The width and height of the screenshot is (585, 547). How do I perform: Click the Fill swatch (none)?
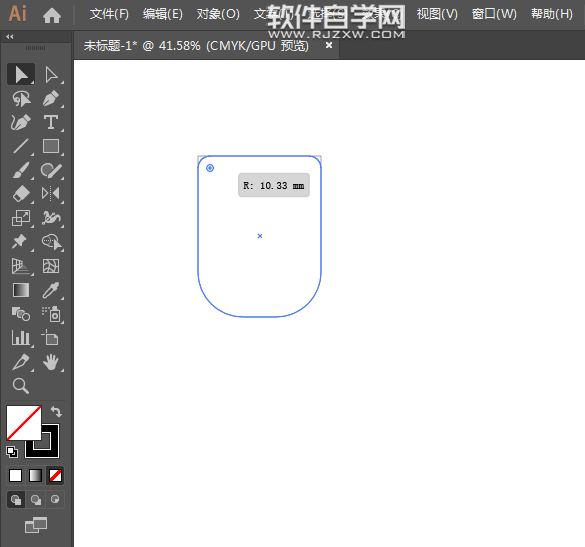pos(24,423)
